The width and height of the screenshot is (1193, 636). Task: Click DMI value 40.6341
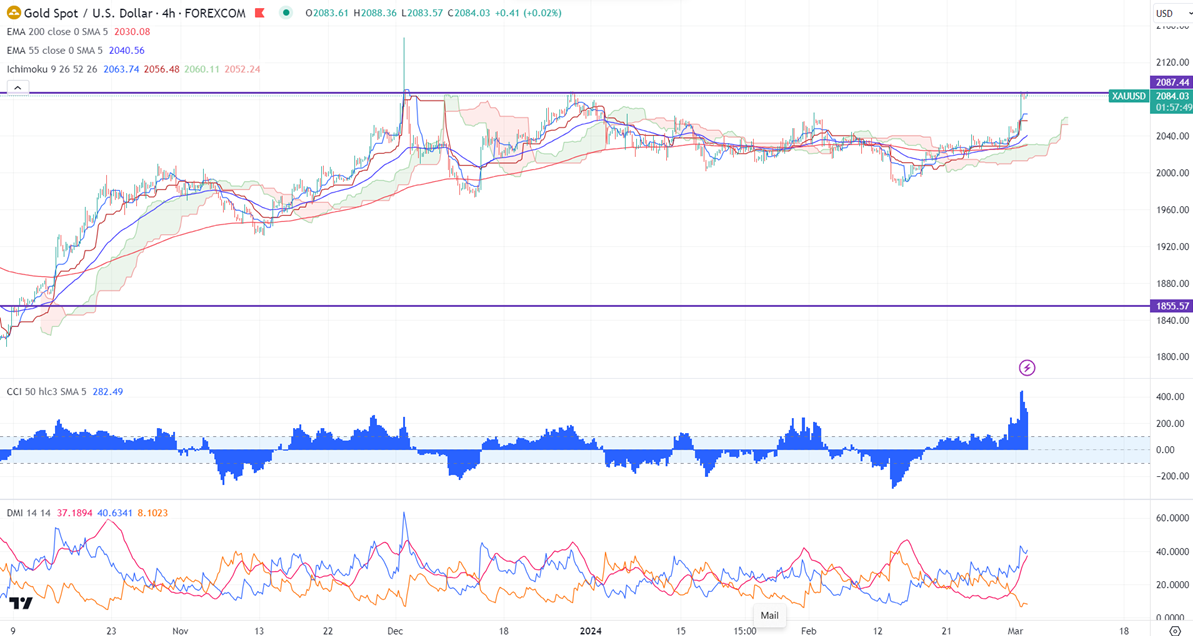click(114, 513)
